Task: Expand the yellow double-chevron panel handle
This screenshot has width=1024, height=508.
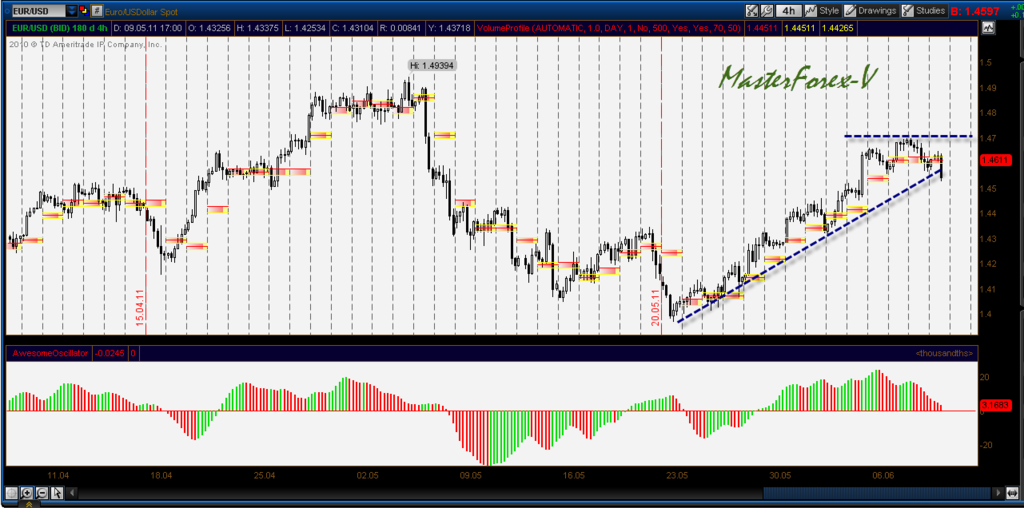Action: pos(29,504)
